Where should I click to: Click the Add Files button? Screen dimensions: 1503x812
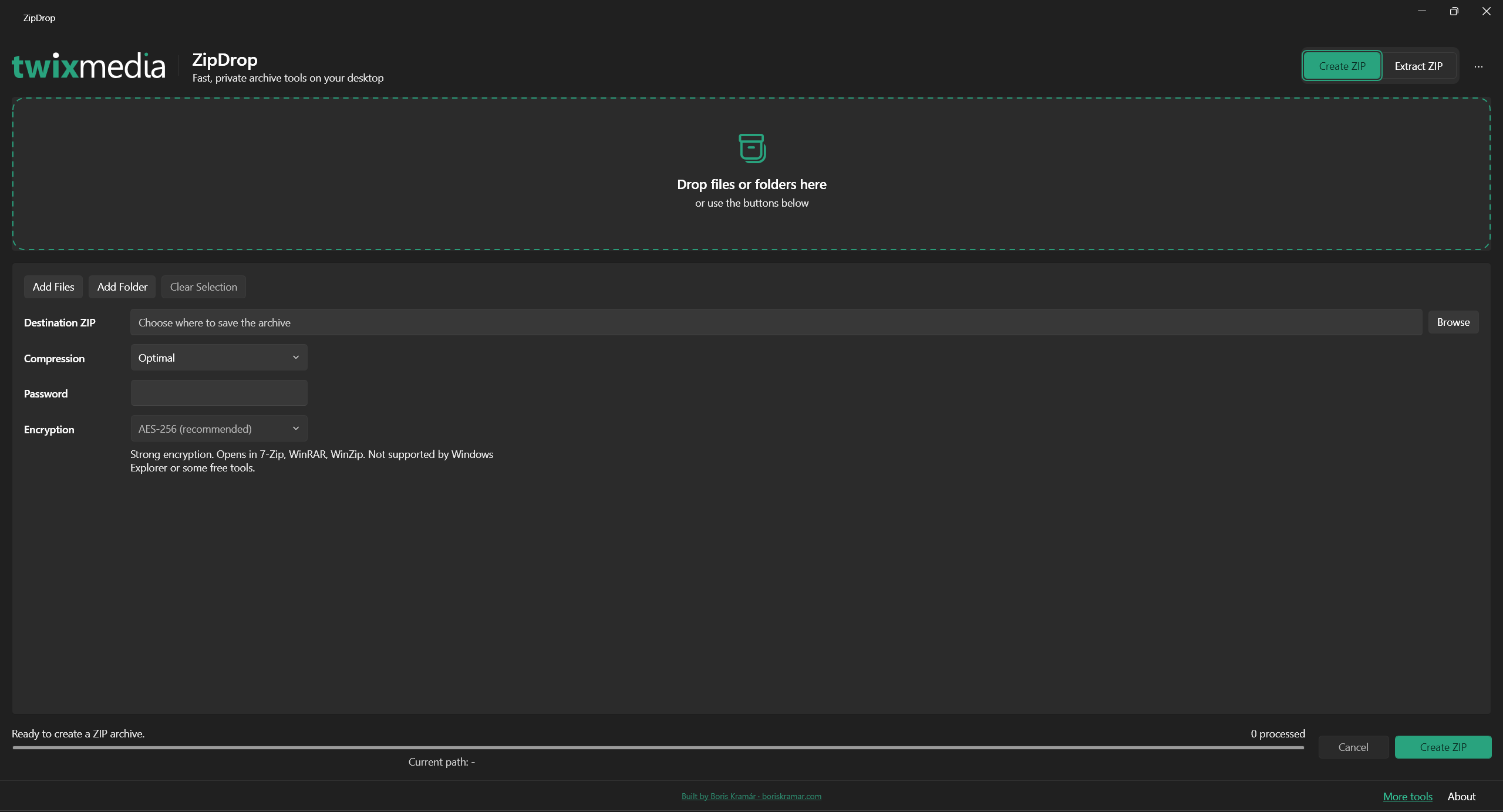pyautogui.click(x=53, y=287)
